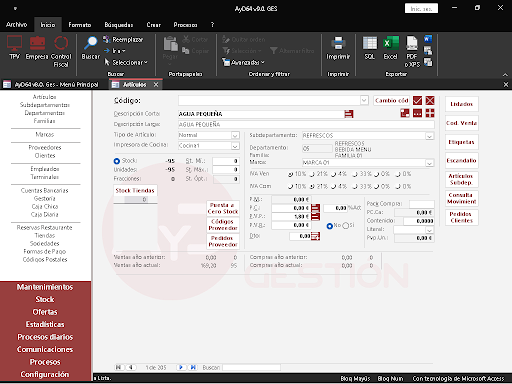This screenshot has height=384, width=512.
Task: Click Reemplazar in the Buscar group
Action: 123,40
